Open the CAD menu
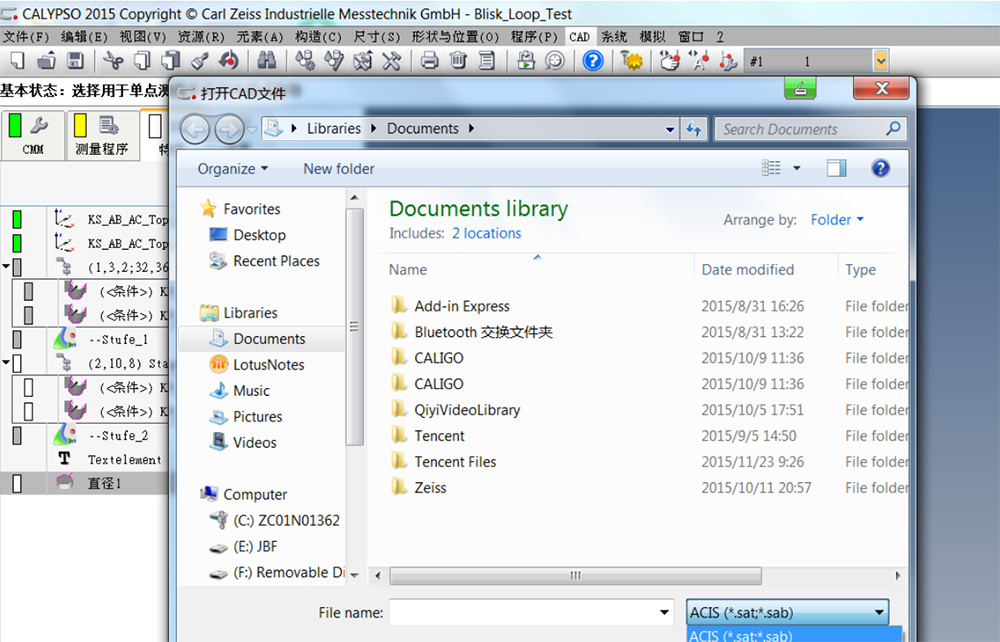 click(x=579, y=36)
